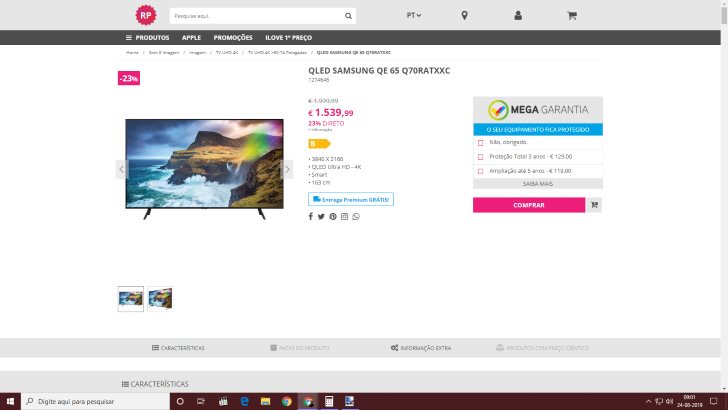This screenshot has width=728, height=410.
Task: Open the user account icon
Action: (518, 16)
